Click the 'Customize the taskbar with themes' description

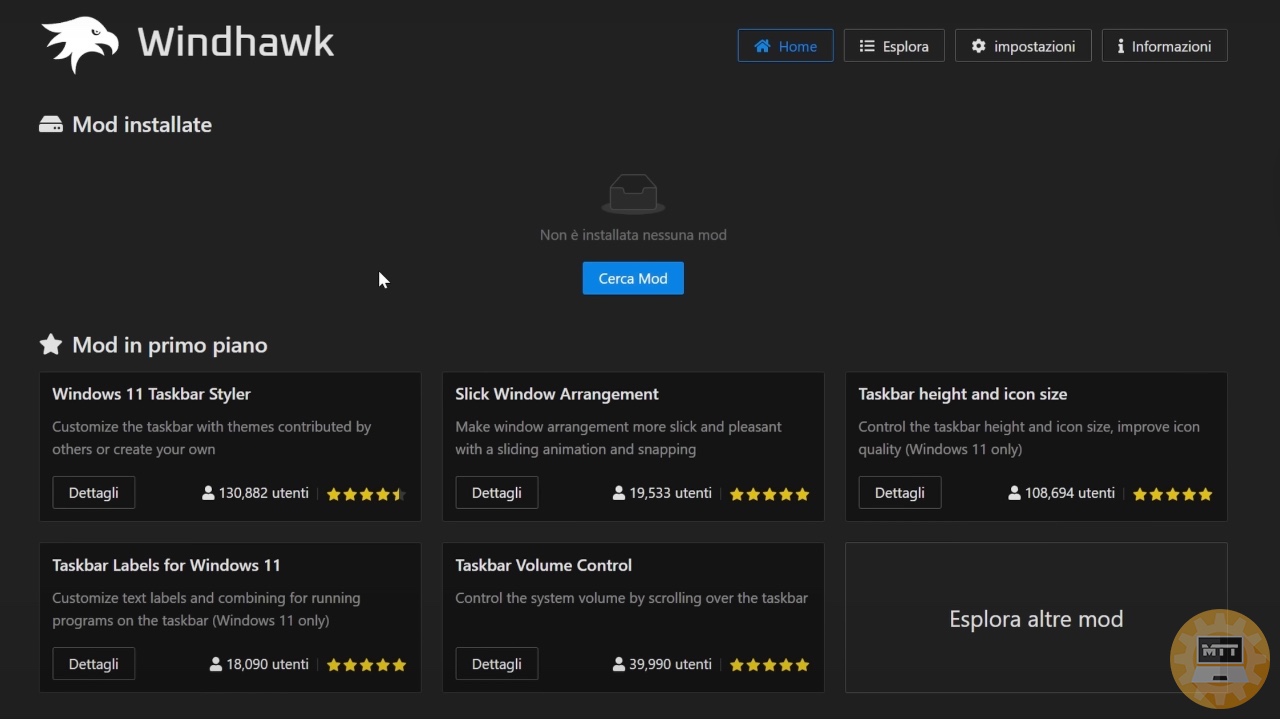[212, 438]
